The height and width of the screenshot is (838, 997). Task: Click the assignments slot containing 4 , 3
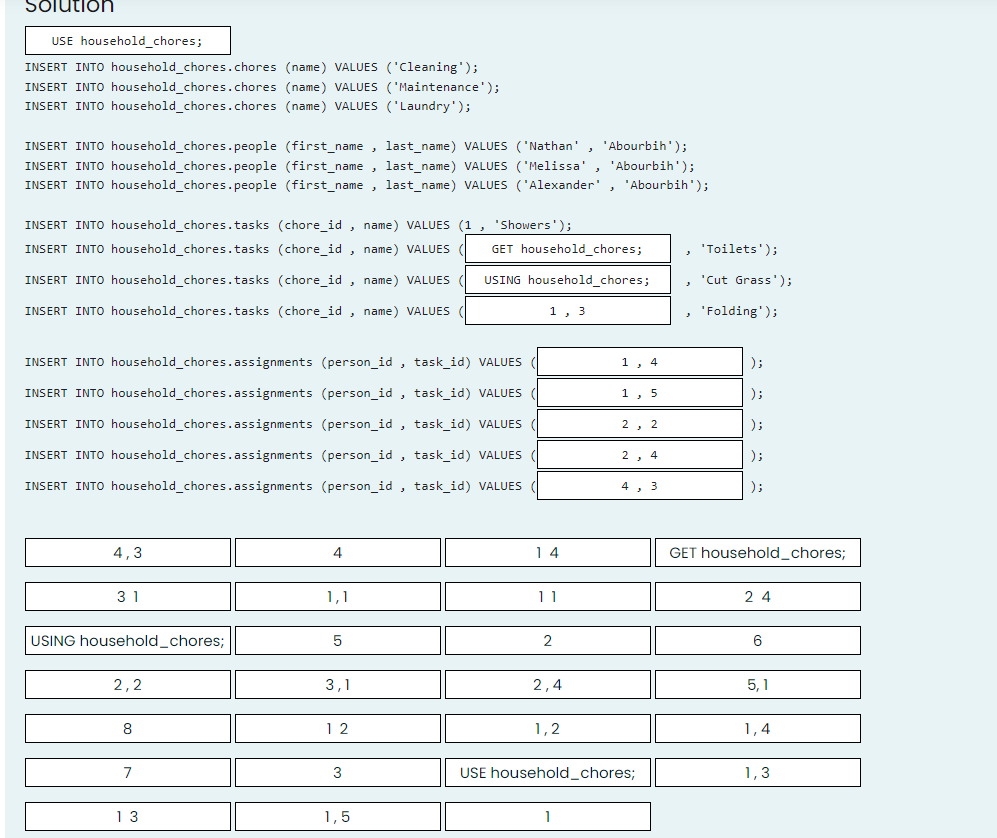coord(640,486)
